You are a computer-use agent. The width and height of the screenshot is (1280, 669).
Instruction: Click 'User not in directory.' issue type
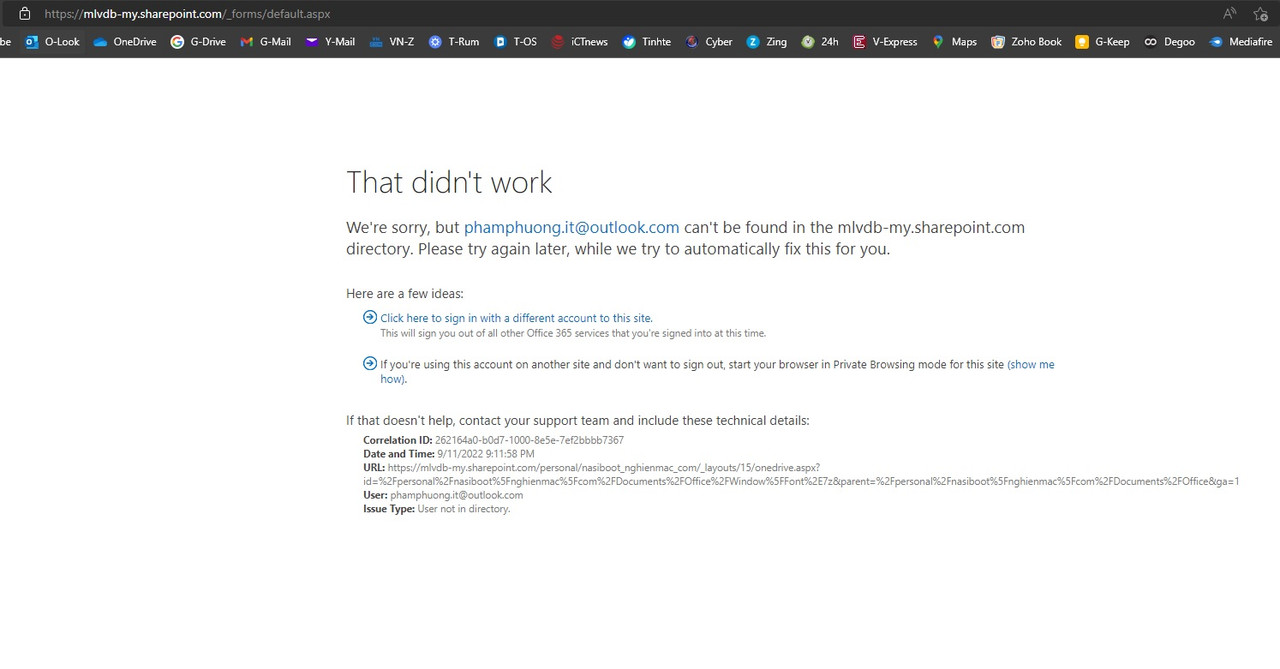coord(464,509)
